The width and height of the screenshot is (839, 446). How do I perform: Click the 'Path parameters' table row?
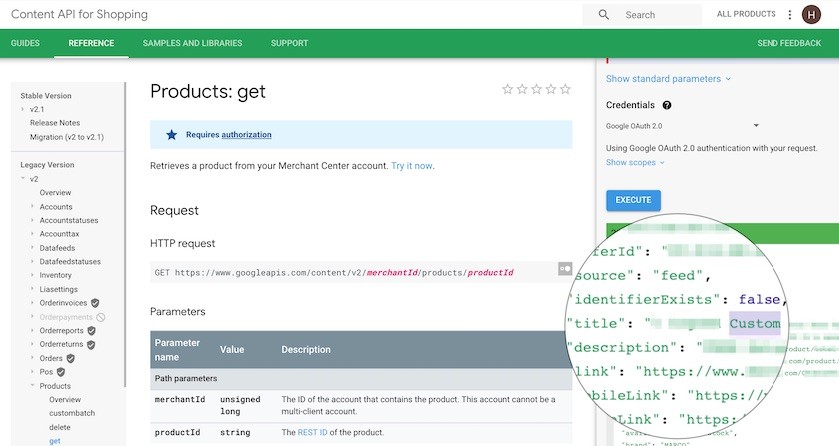pos(361,379)
